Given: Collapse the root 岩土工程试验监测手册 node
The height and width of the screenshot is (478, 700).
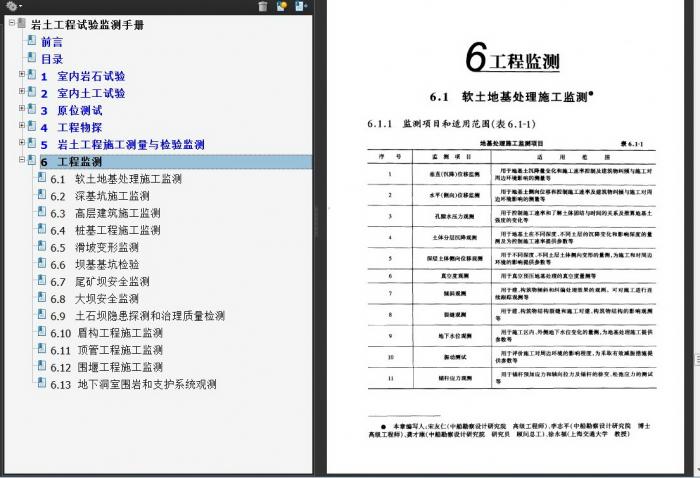Looking at the screenshot, I should click(10, 24).
